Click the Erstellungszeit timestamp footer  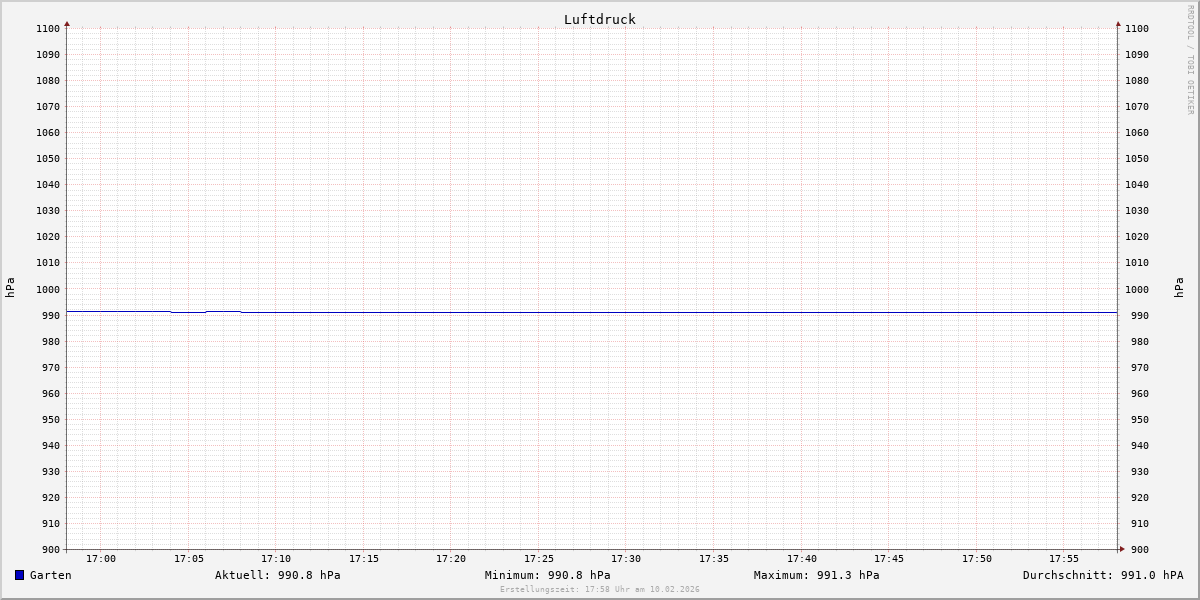(x=599, y=590)
